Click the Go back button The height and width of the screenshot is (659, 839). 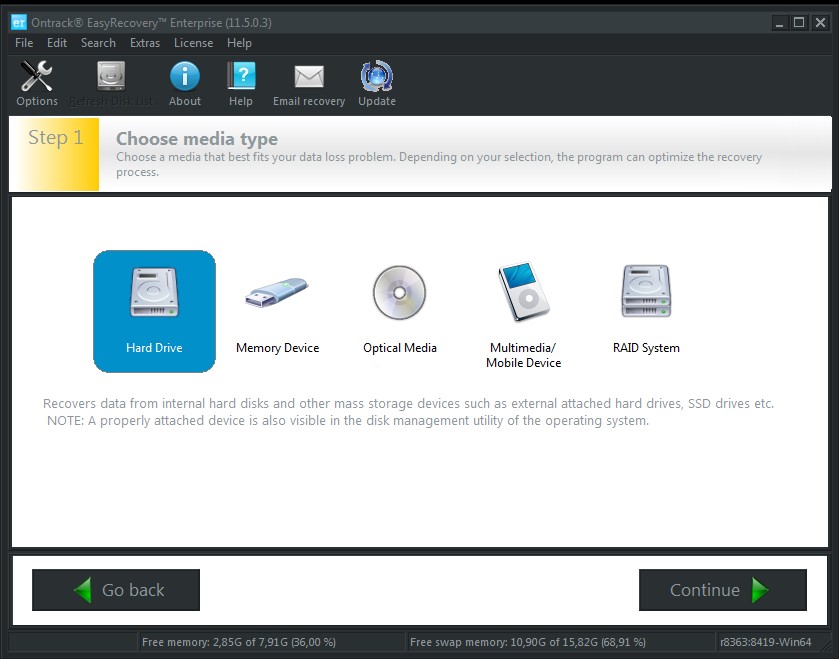(x=116, y=590)
